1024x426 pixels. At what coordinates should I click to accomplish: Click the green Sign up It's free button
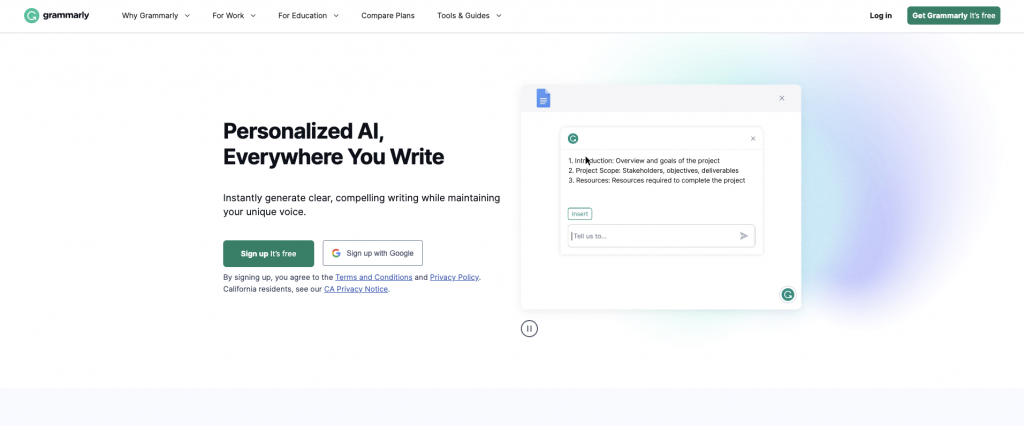(268, 254)
